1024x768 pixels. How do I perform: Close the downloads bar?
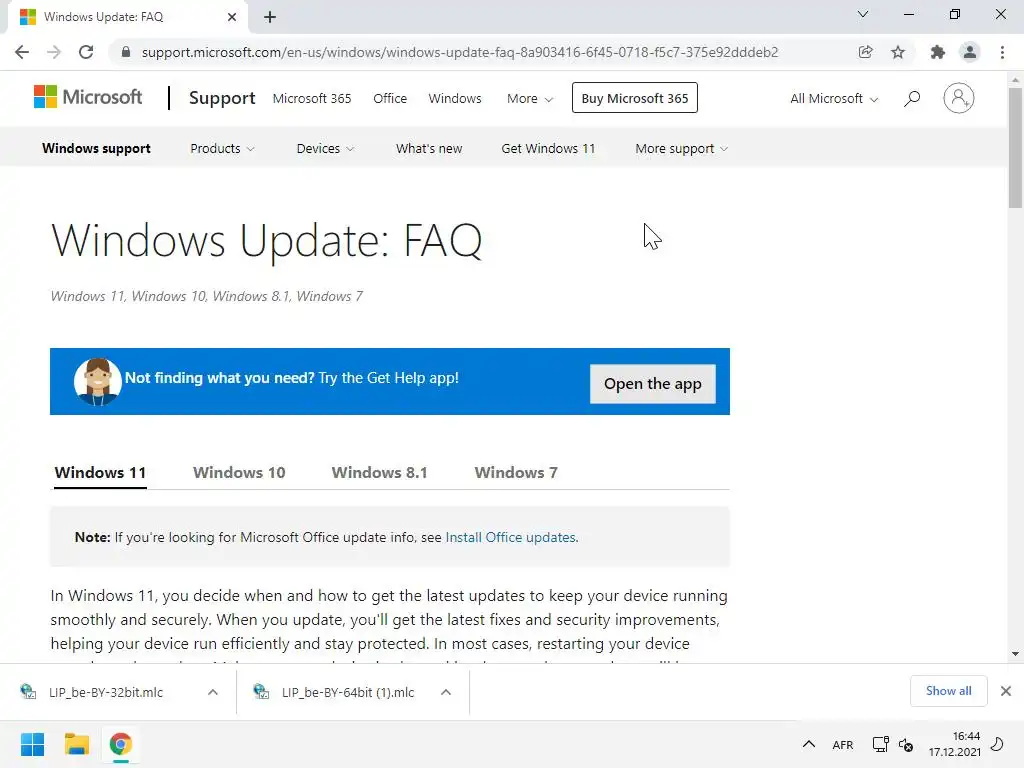tap(1006, 691)
